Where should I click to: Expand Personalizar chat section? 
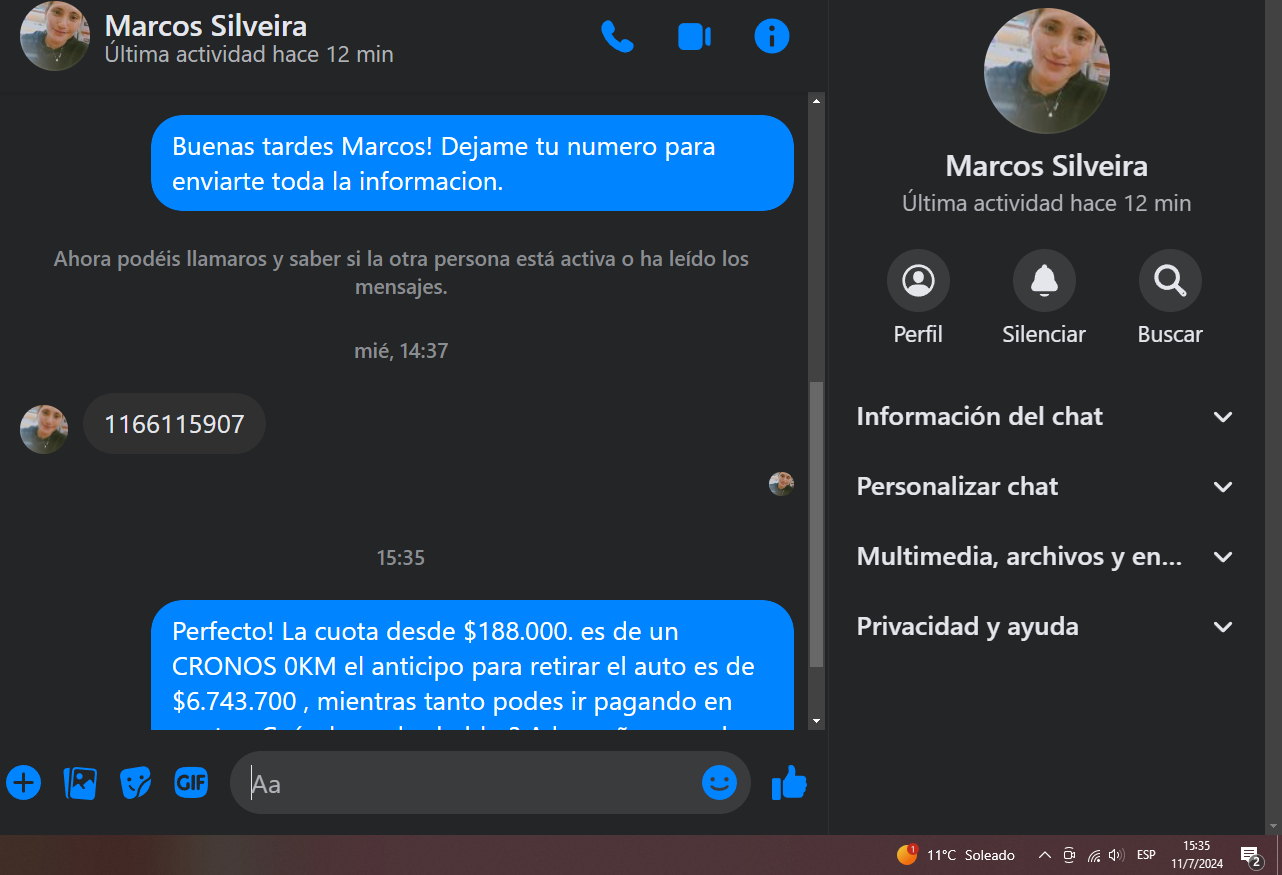click(1046, 487)
